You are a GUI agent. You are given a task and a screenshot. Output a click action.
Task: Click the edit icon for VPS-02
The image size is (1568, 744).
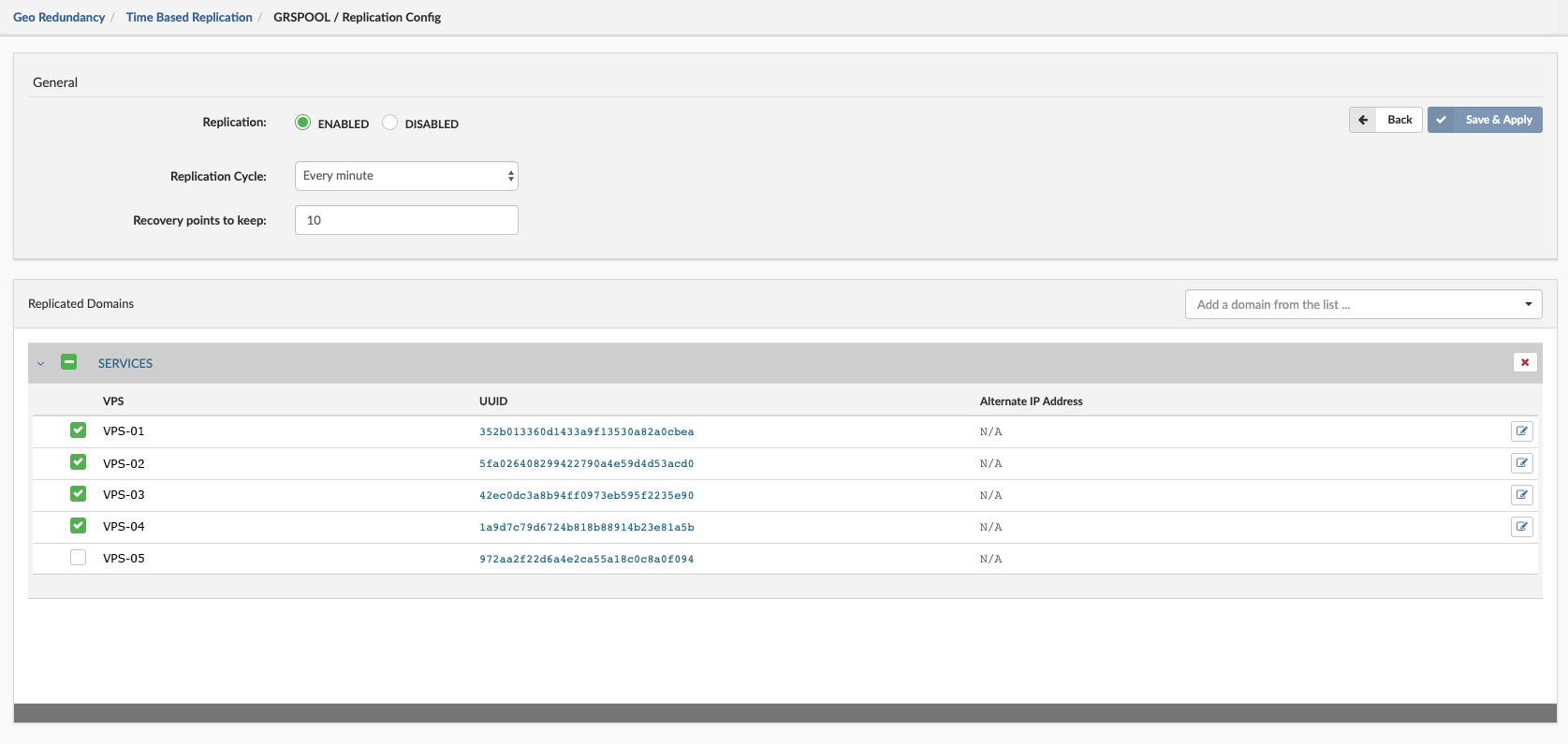pyautogui.click(x=1521, y=463)
